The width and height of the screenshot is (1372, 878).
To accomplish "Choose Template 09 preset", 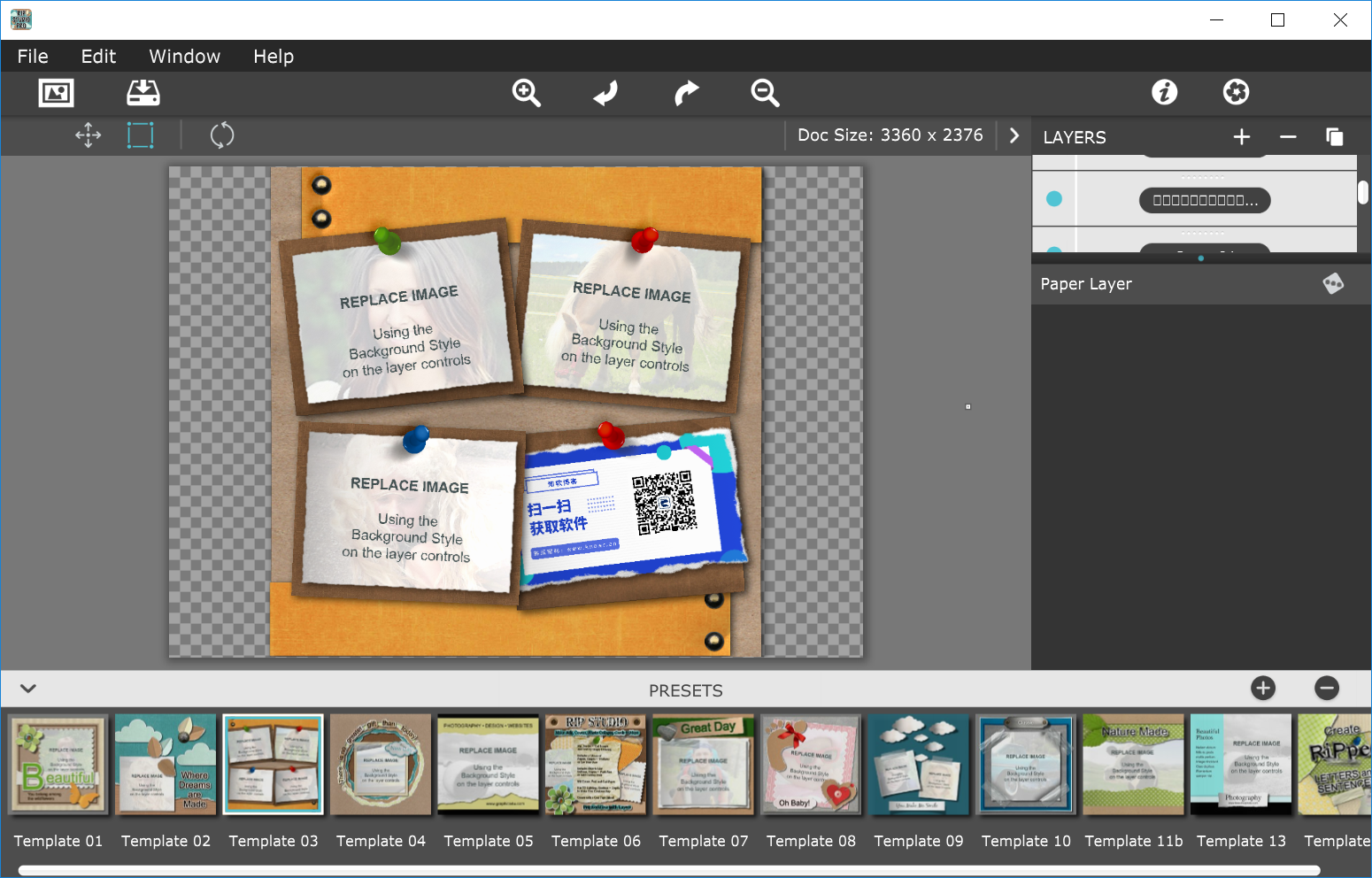I will pos(919,765).
